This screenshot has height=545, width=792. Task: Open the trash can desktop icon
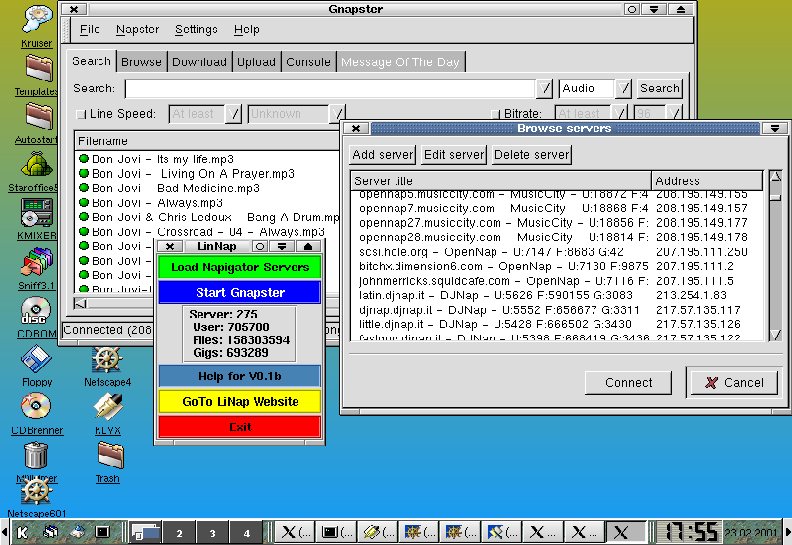tap(36, 455)
